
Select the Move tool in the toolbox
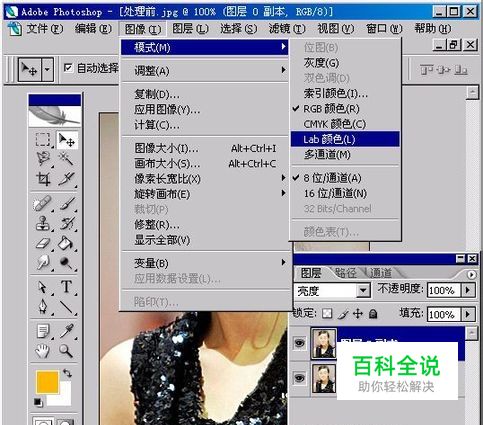tap(66, 140)
